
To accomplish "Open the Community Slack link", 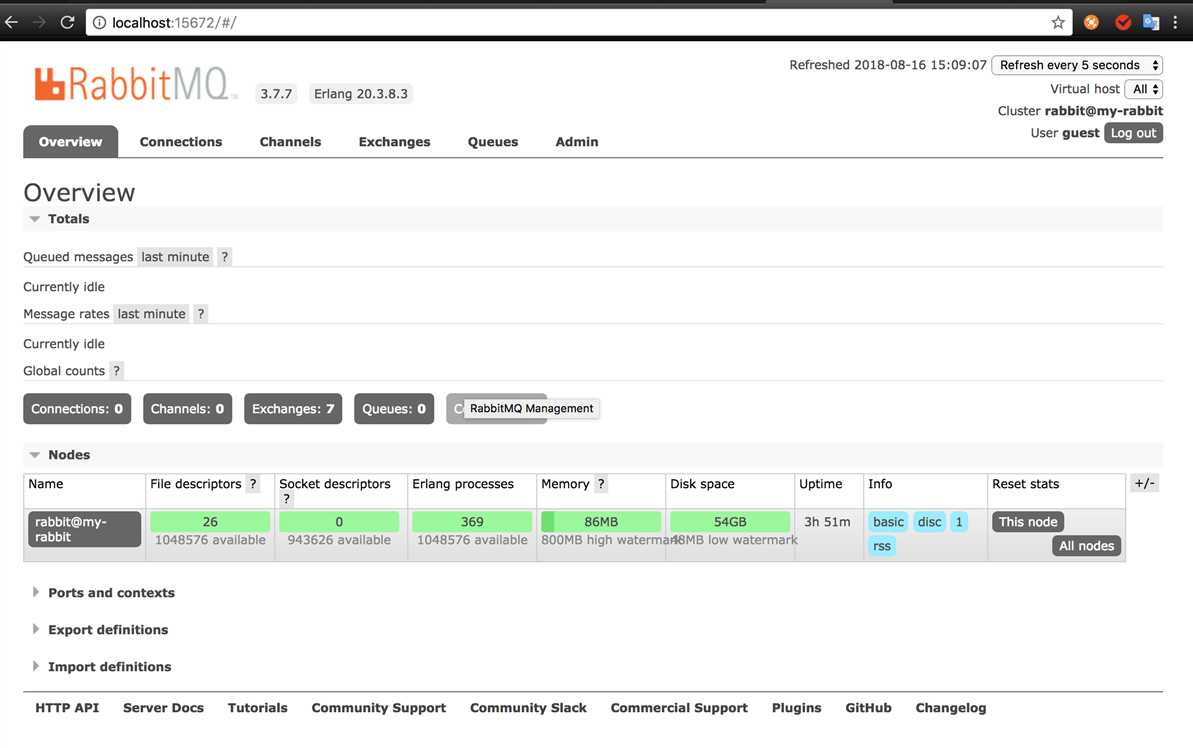I will tap(528, 708).
